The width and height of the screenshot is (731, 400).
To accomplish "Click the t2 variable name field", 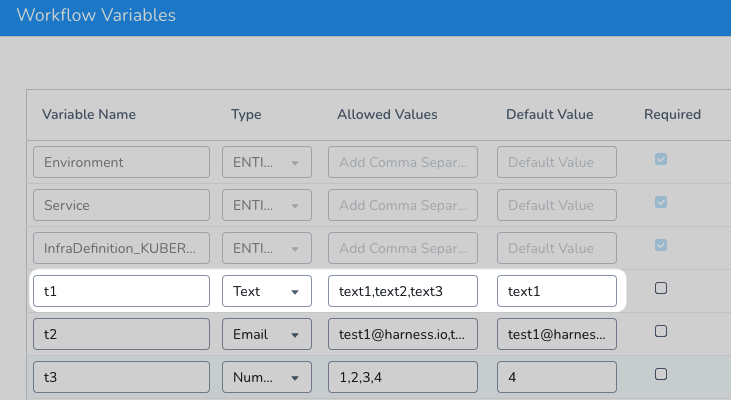I will 121,334.
